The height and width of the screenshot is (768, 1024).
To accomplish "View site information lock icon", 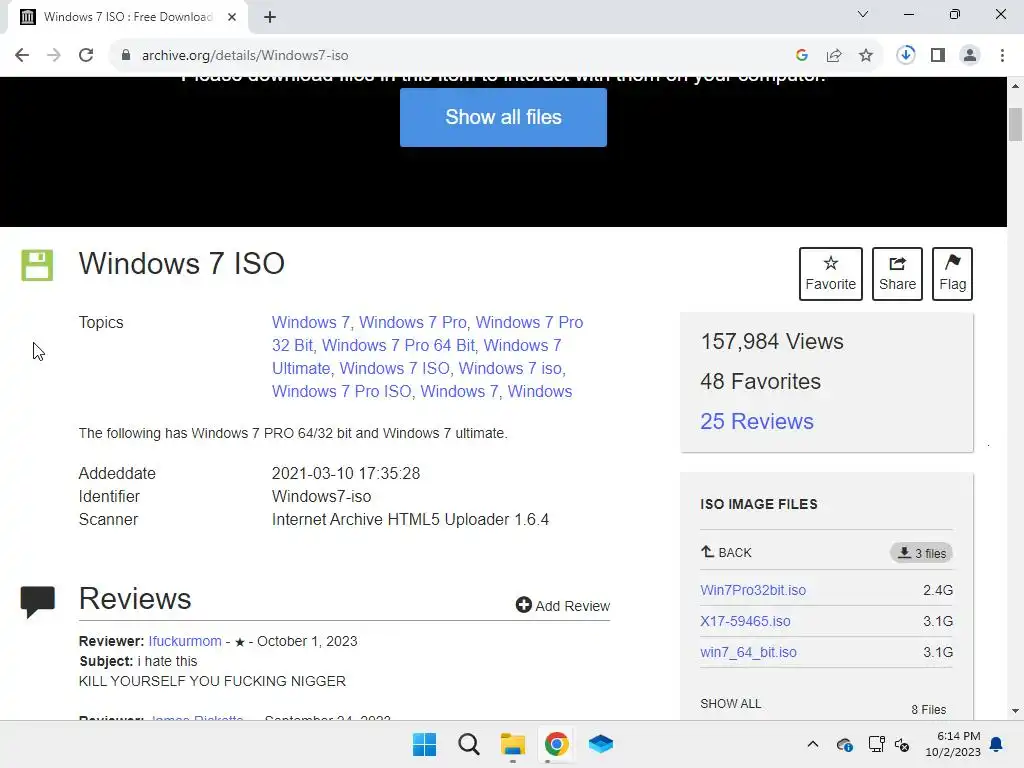I will [x=125, y=56].
